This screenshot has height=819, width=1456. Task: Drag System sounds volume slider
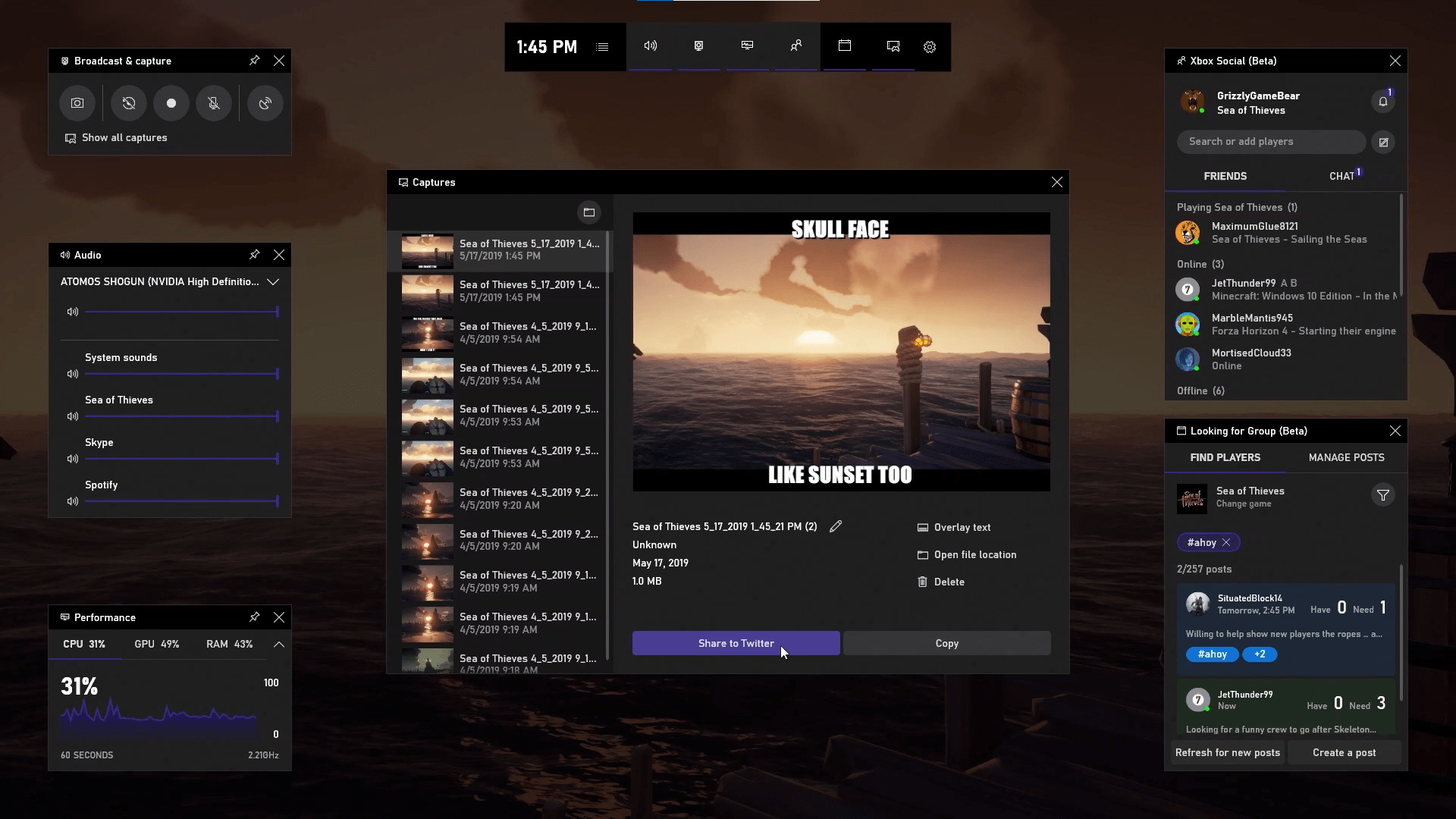[277, 374]
